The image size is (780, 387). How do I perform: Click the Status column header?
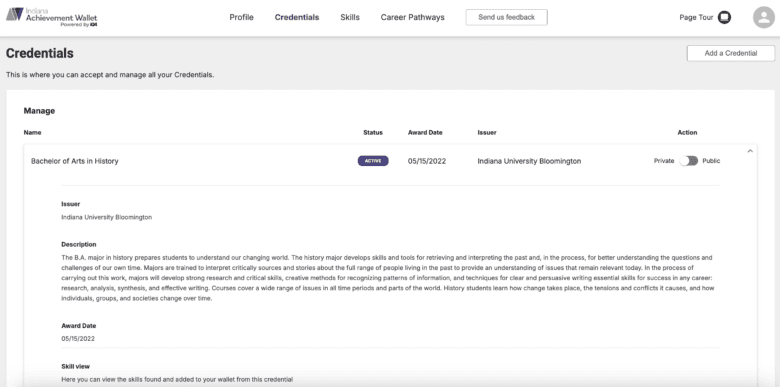[x=373, y=133]
